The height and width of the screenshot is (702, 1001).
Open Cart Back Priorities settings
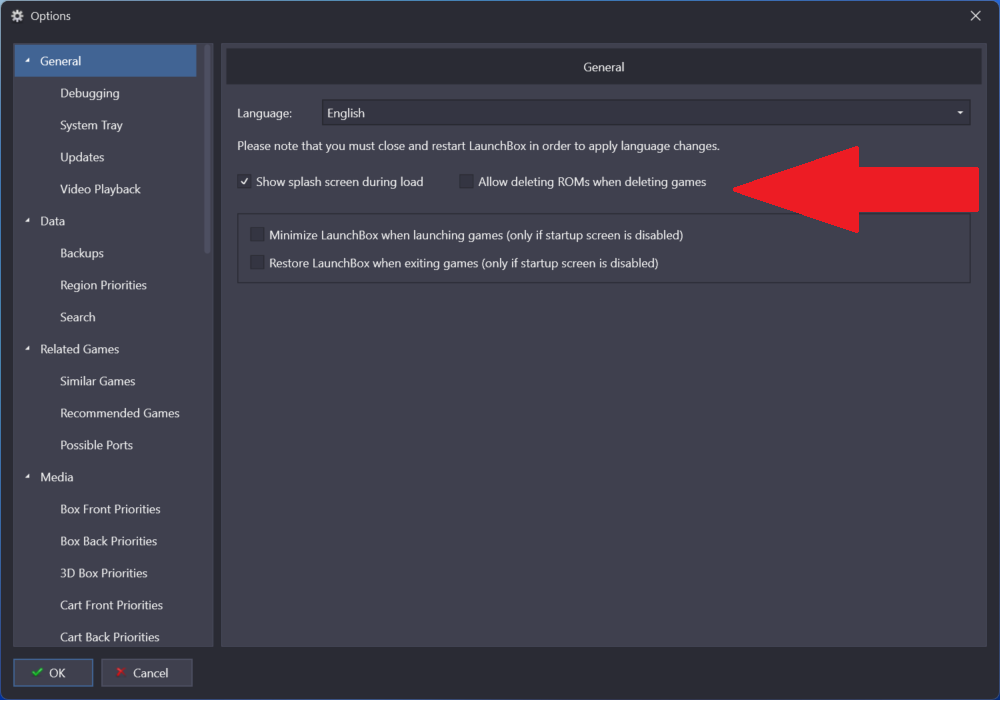[x=110, y=637]
